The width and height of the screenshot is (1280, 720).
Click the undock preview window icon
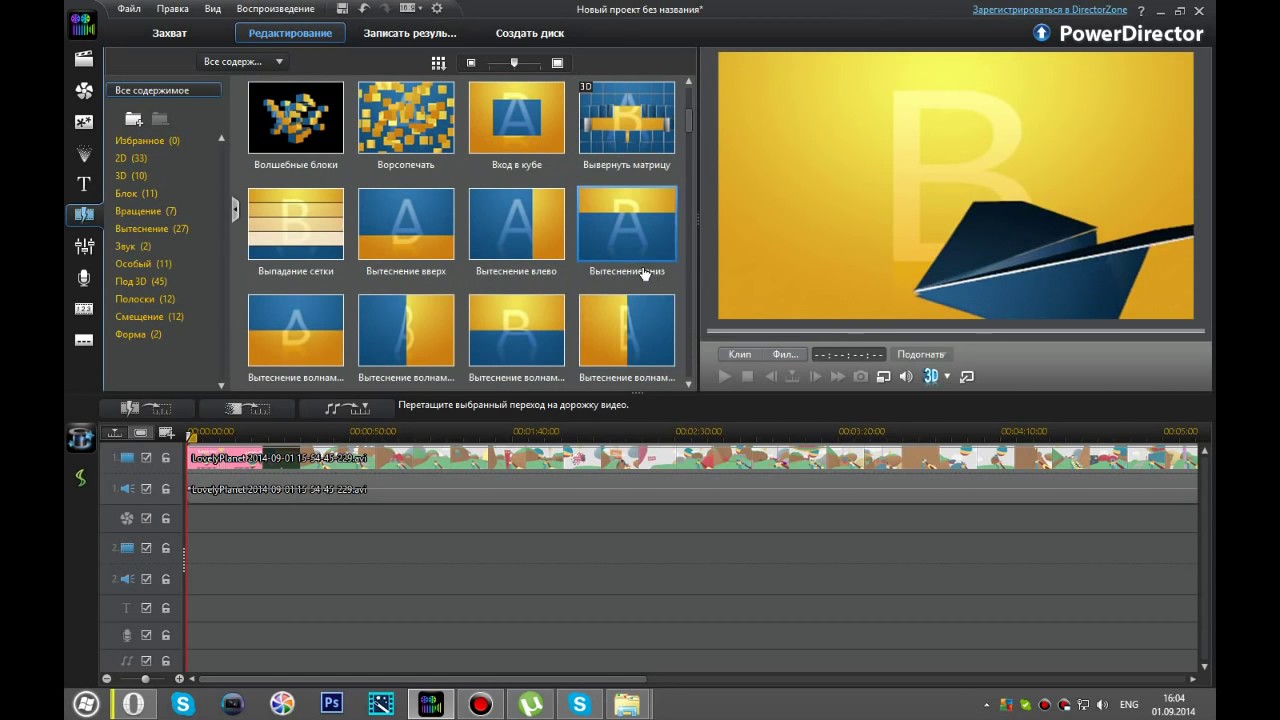tap(967, 376)
